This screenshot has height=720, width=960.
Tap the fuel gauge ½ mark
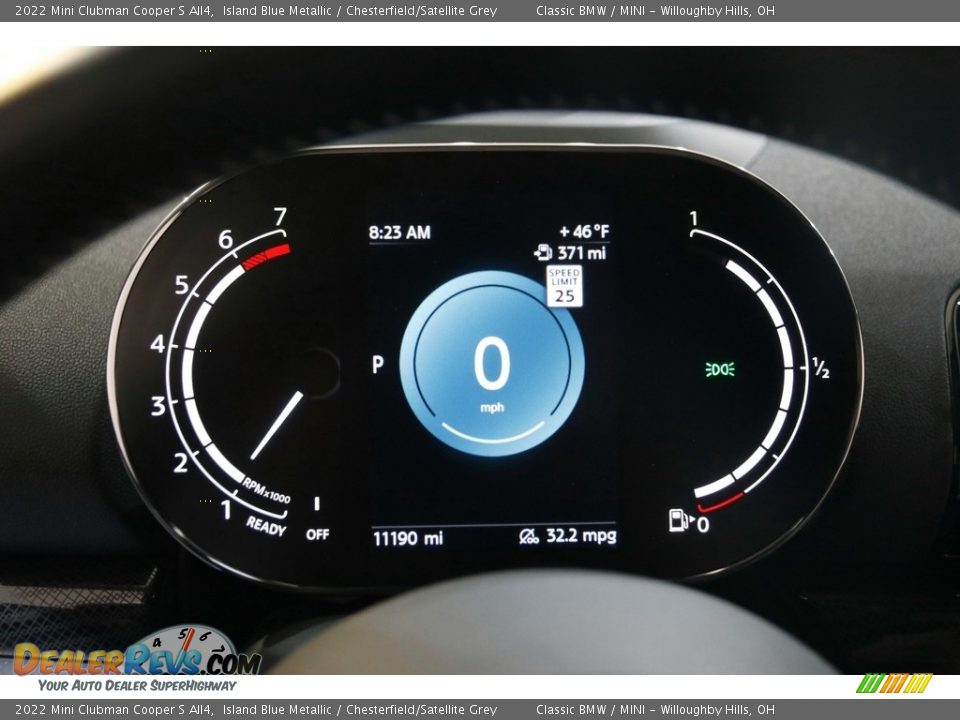click(x=821, y=368)
